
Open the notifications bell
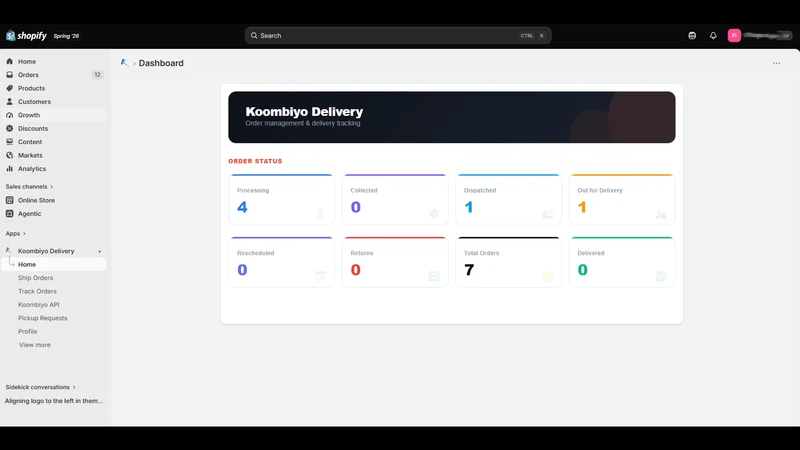(713, 35)
